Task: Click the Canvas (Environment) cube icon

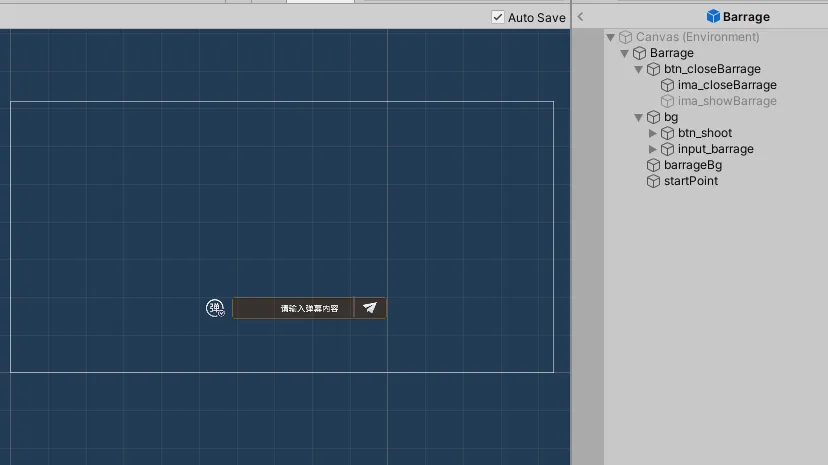Action: (x=625, y=37)
